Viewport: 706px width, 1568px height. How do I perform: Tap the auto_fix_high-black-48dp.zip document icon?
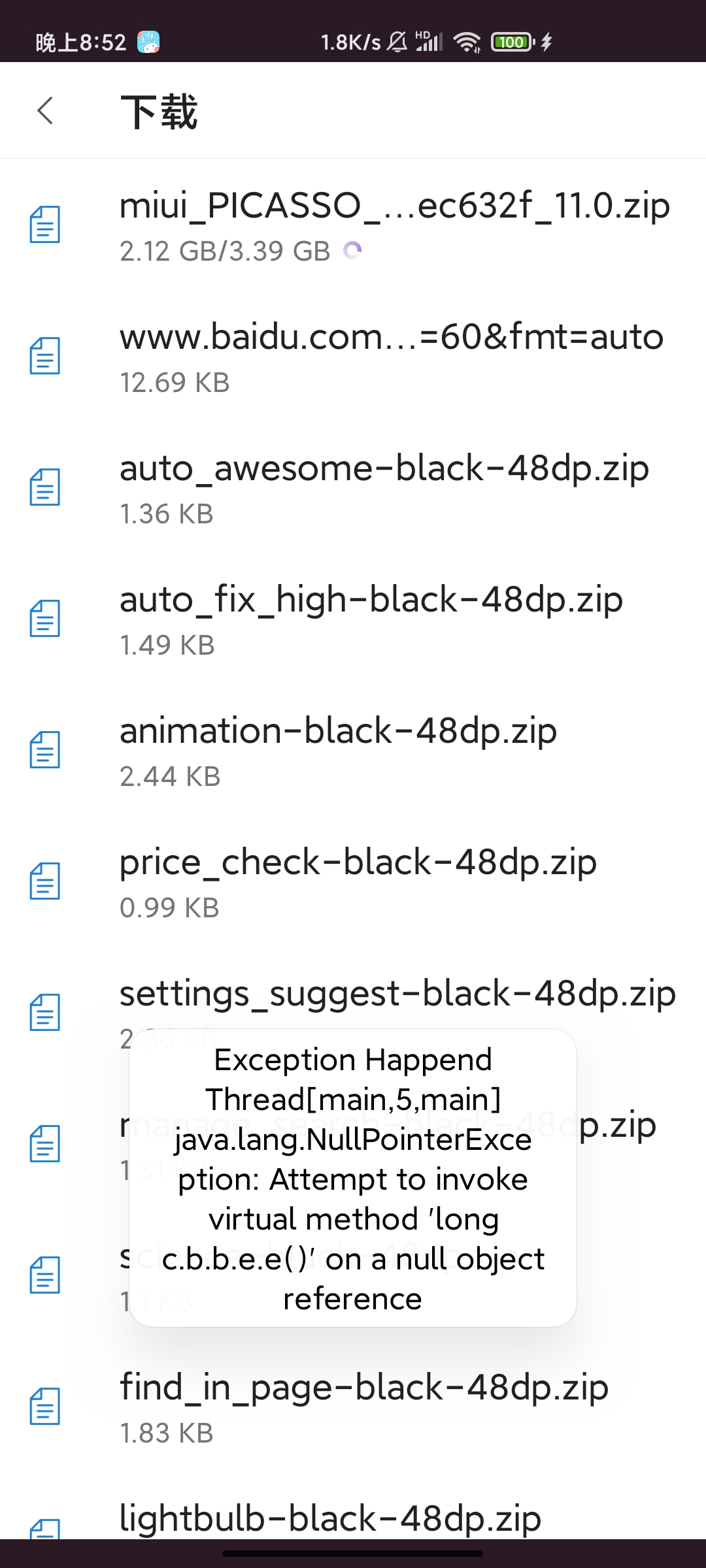coord(44,618)
